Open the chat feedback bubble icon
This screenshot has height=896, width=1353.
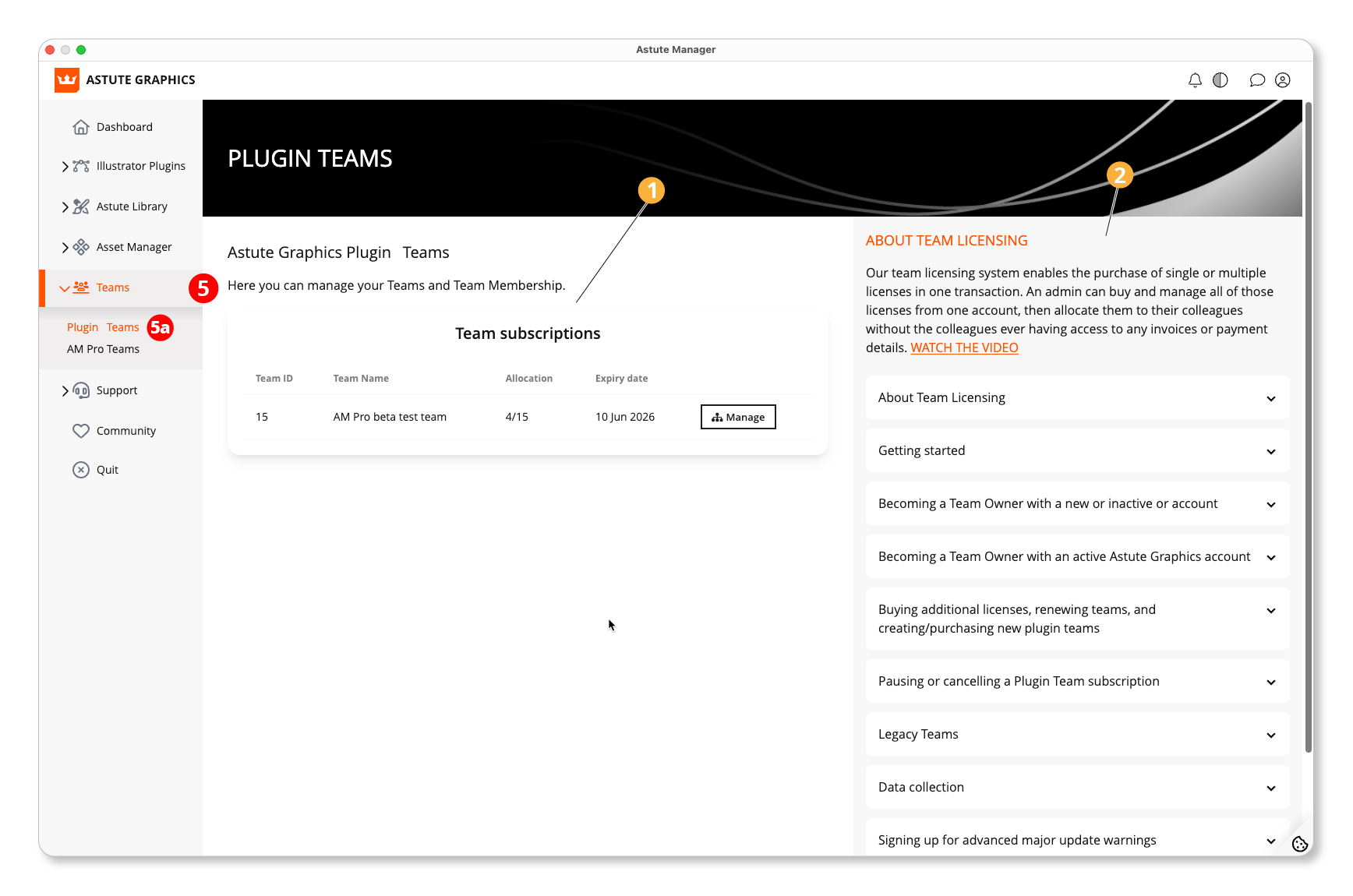tap(1257, 79)
